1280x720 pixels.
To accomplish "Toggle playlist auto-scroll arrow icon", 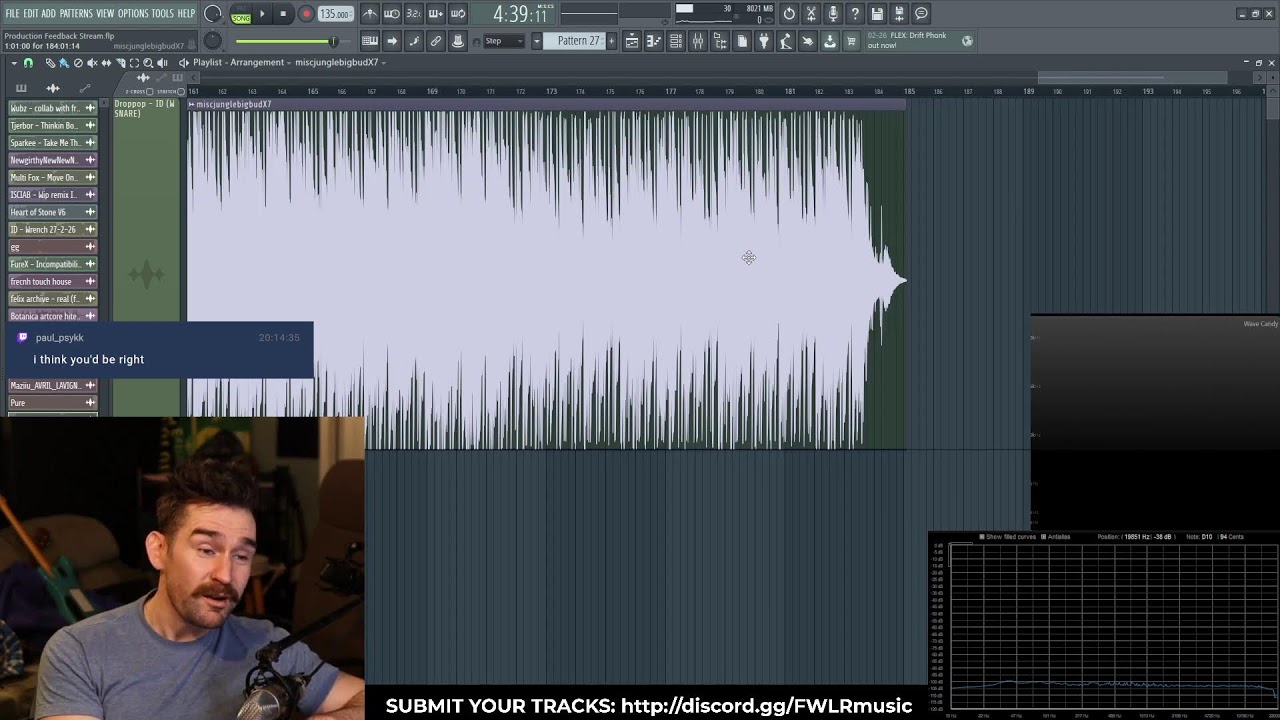I will [x=392, y=41].
